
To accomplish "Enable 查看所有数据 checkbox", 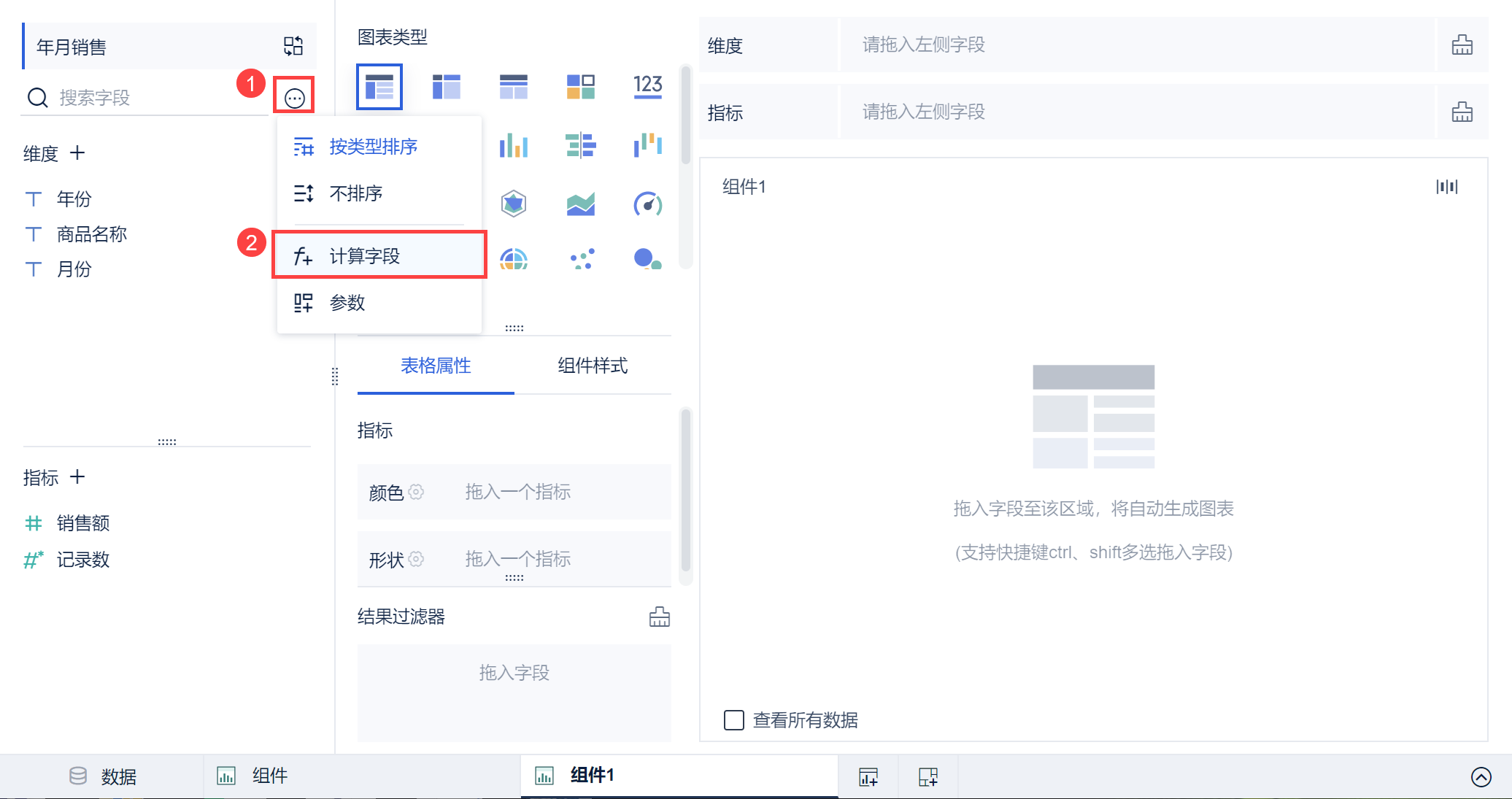I will pyautogui.click(x=733, y=720).
